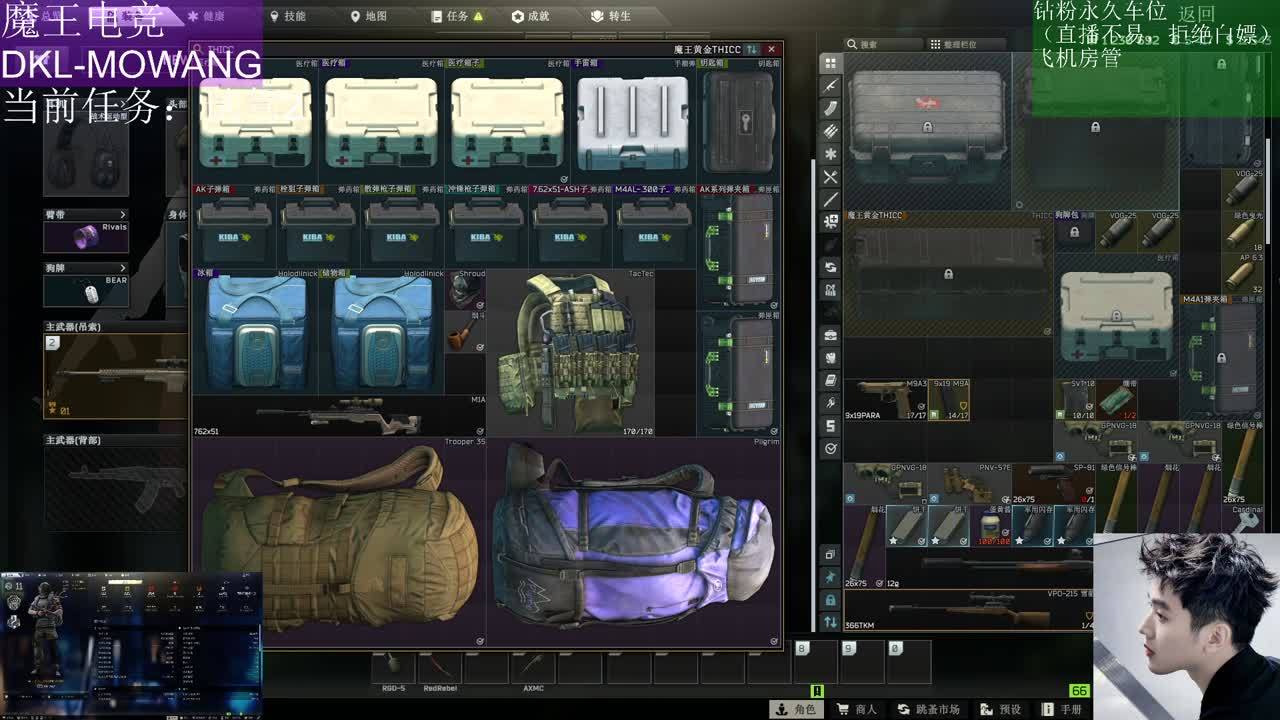
Task: Click the briefcase filter icon in stash sidebar
Action: (x=830, y=335)
